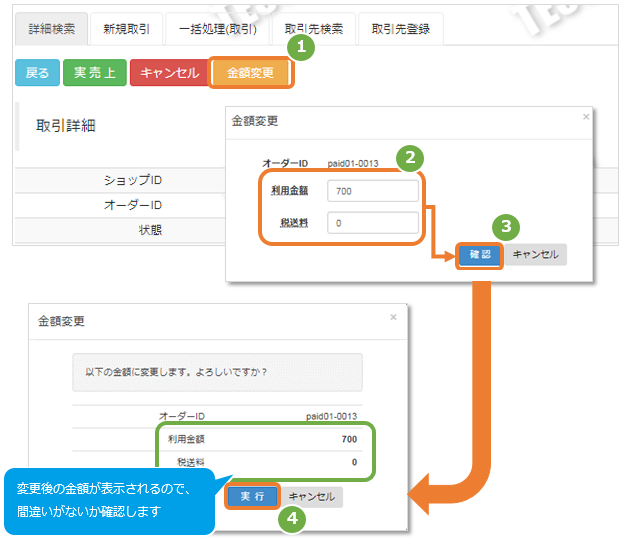Click the オーダーID row label in 取引詳細
The width and height of the screenshot is (624, 544).
click(133, 205)
